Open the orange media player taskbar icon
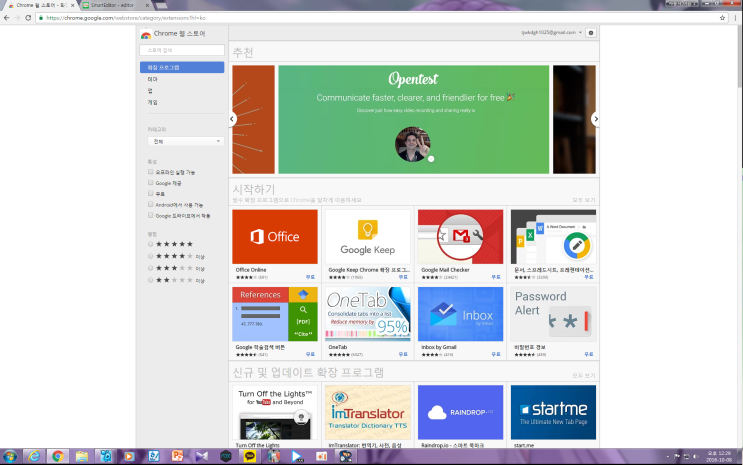This screenshot has height=465, width=743. 129,456
